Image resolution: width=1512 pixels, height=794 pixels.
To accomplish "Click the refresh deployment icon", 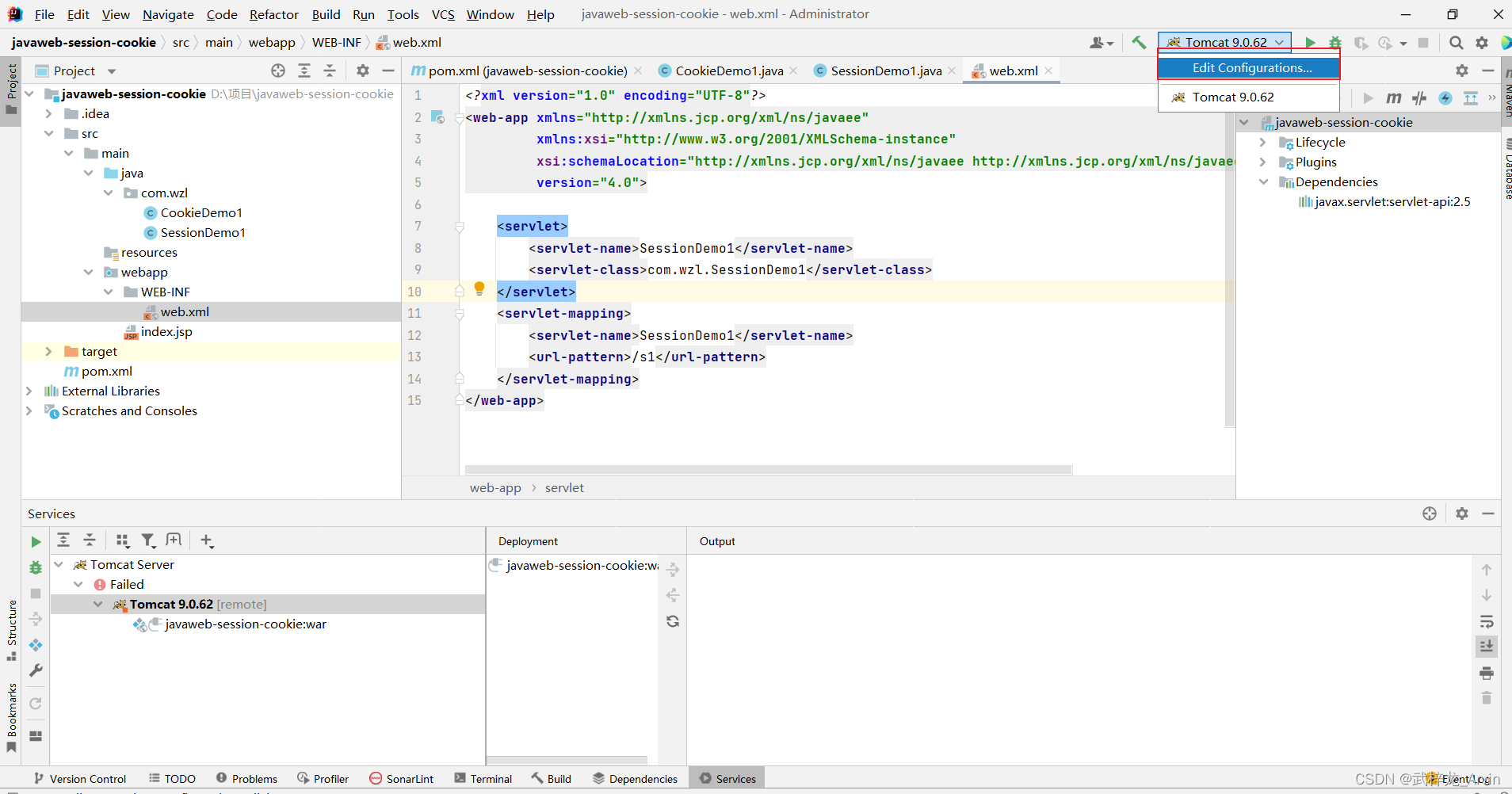I will coord(673,621).
